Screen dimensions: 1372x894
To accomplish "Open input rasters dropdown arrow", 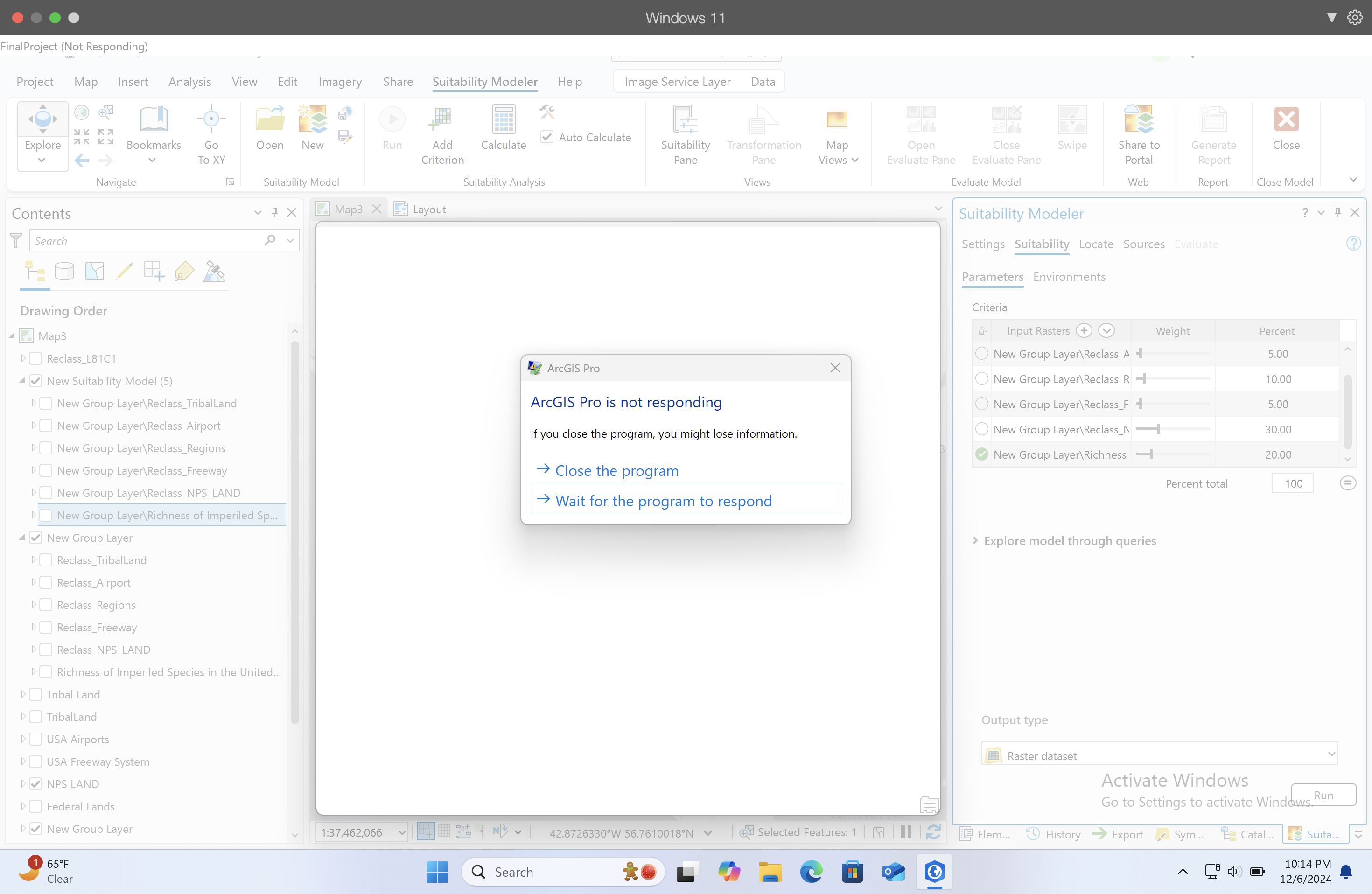I will 1106,330.
